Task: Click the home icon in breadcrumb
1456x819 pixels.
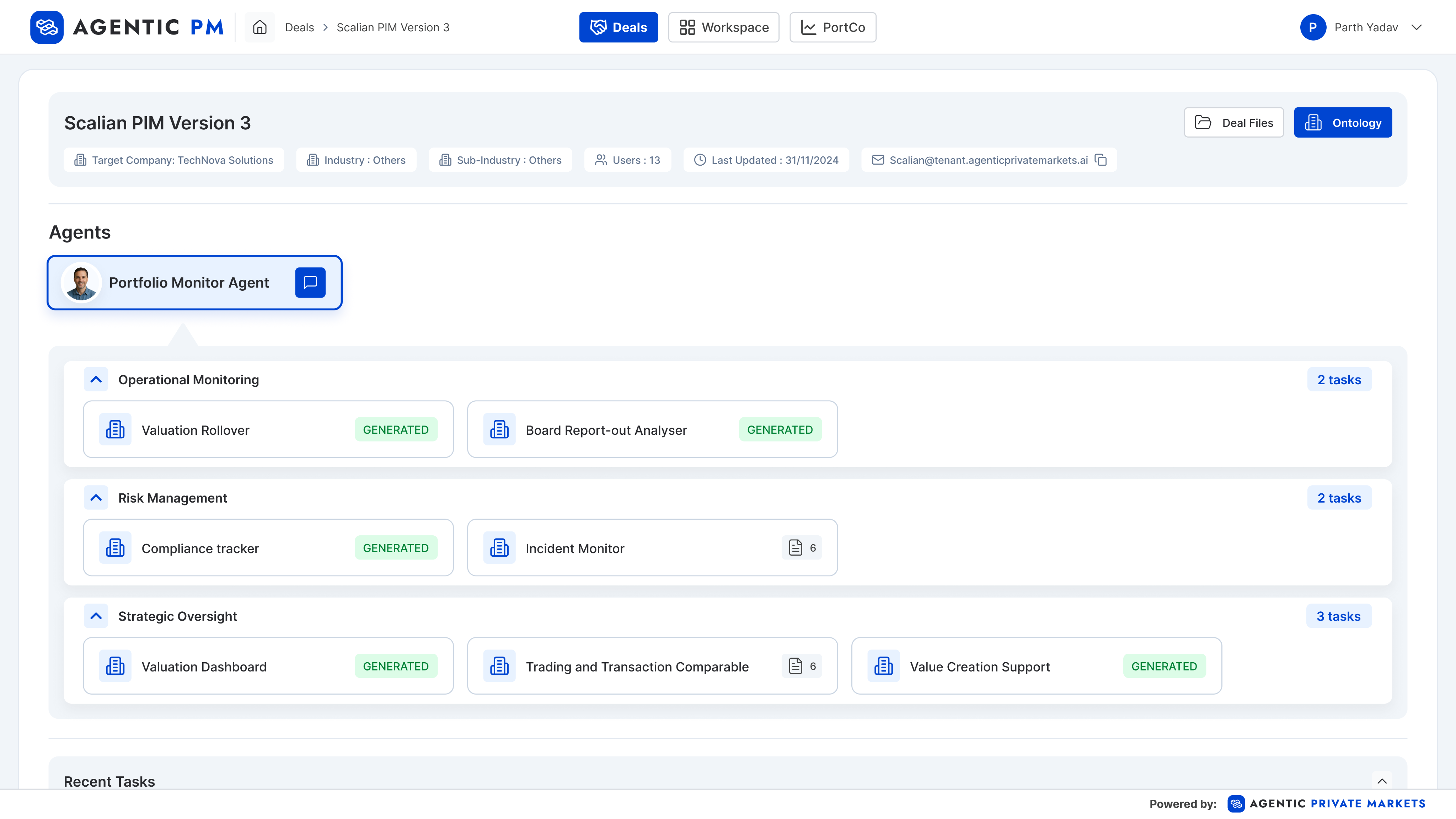Action: coord(259,27)
